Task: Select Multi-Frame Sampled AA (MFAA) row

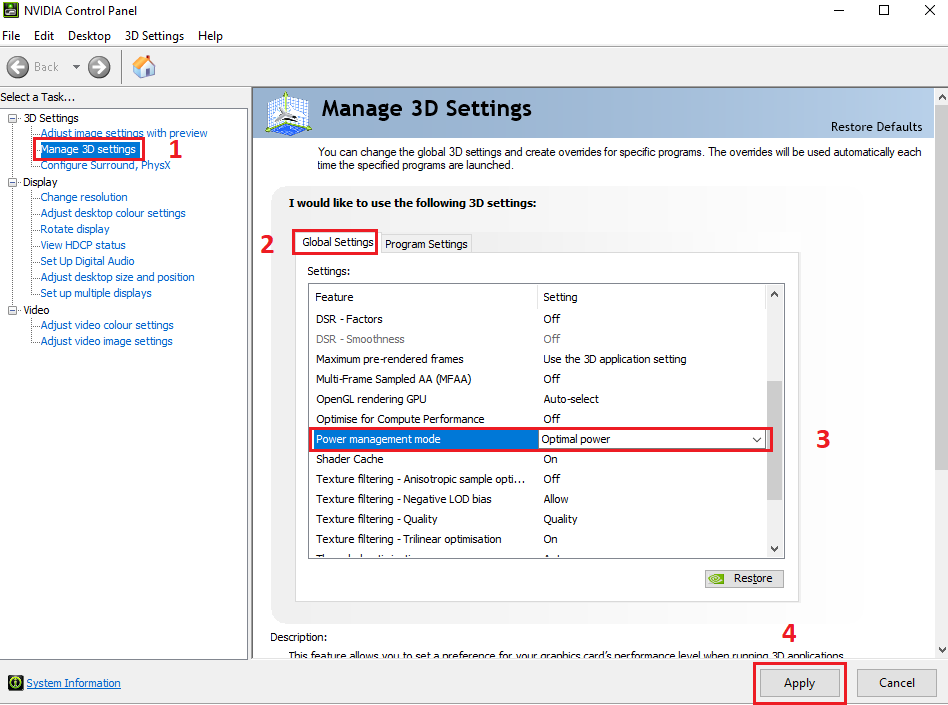Action: tap(537, 379)
